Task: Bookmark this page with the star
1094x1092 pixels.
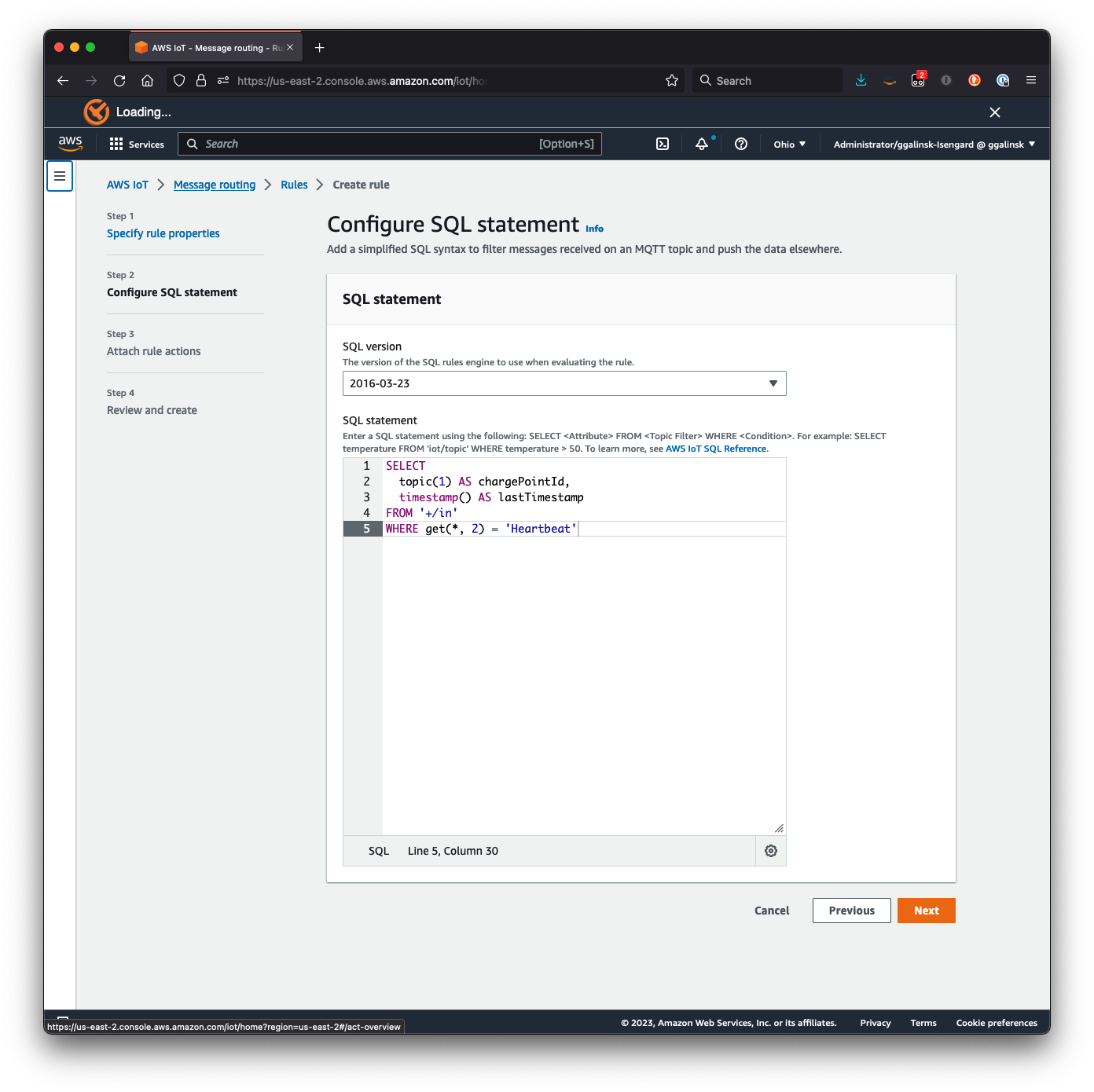Action: tap(672, 80)
